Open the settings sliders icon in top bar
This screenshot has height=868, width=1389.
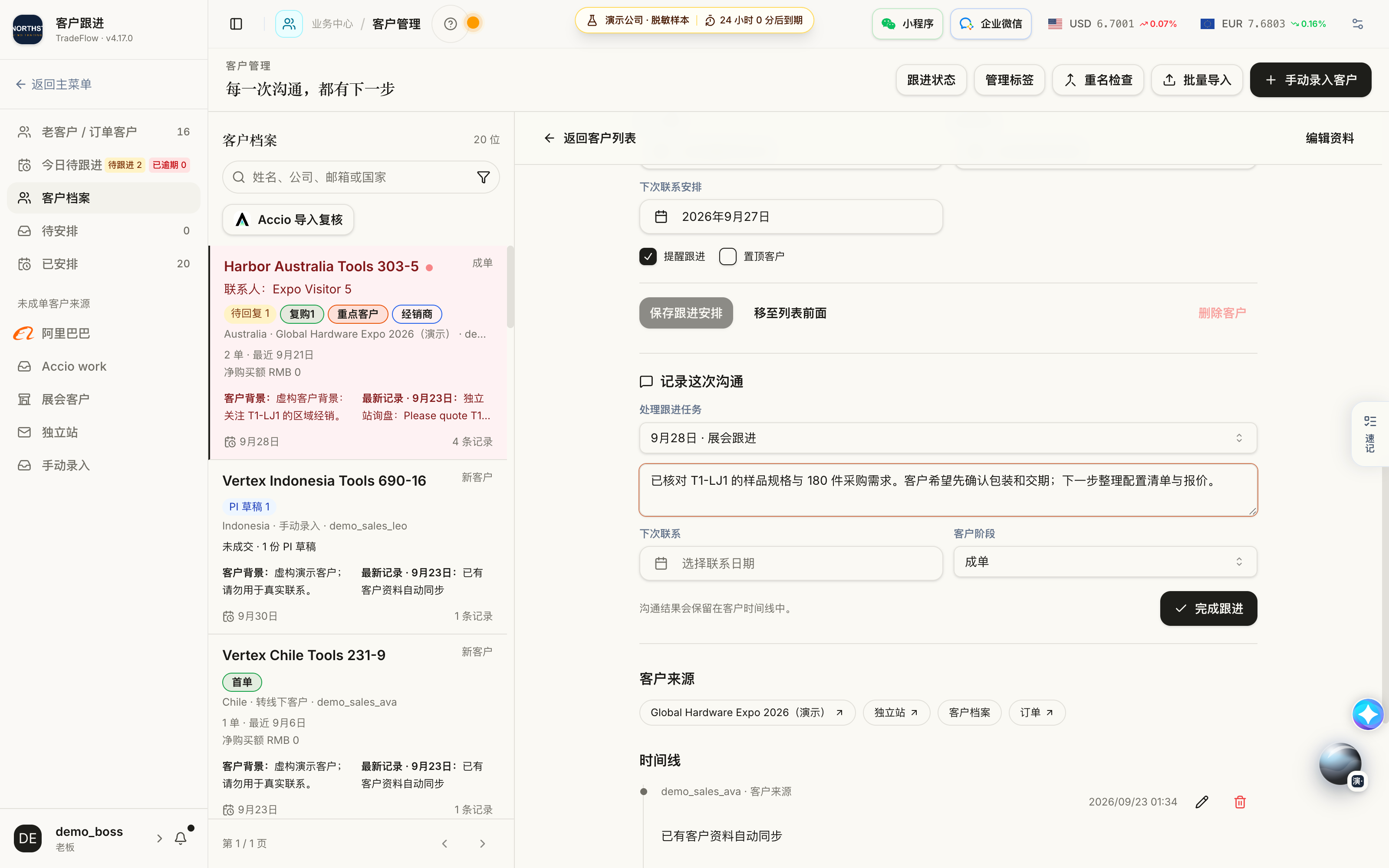click(1357, 23)
